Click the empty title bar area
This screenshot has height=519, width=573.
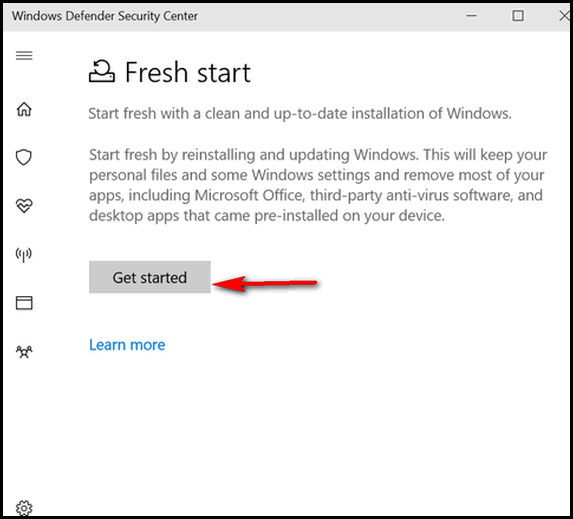click(x=329, y=16)
